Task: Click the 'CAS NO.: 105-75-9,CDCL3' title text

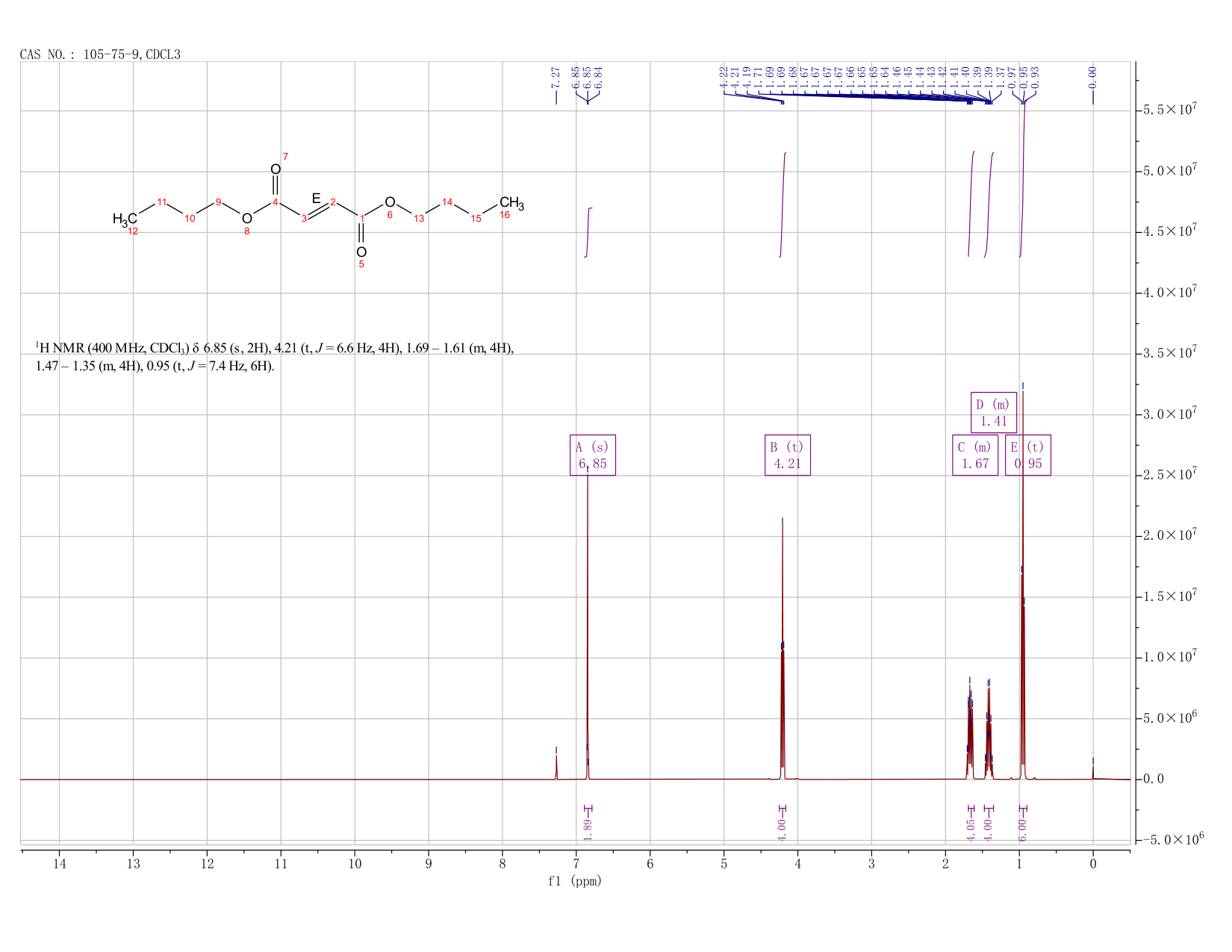Action: (x=100, y=55)
